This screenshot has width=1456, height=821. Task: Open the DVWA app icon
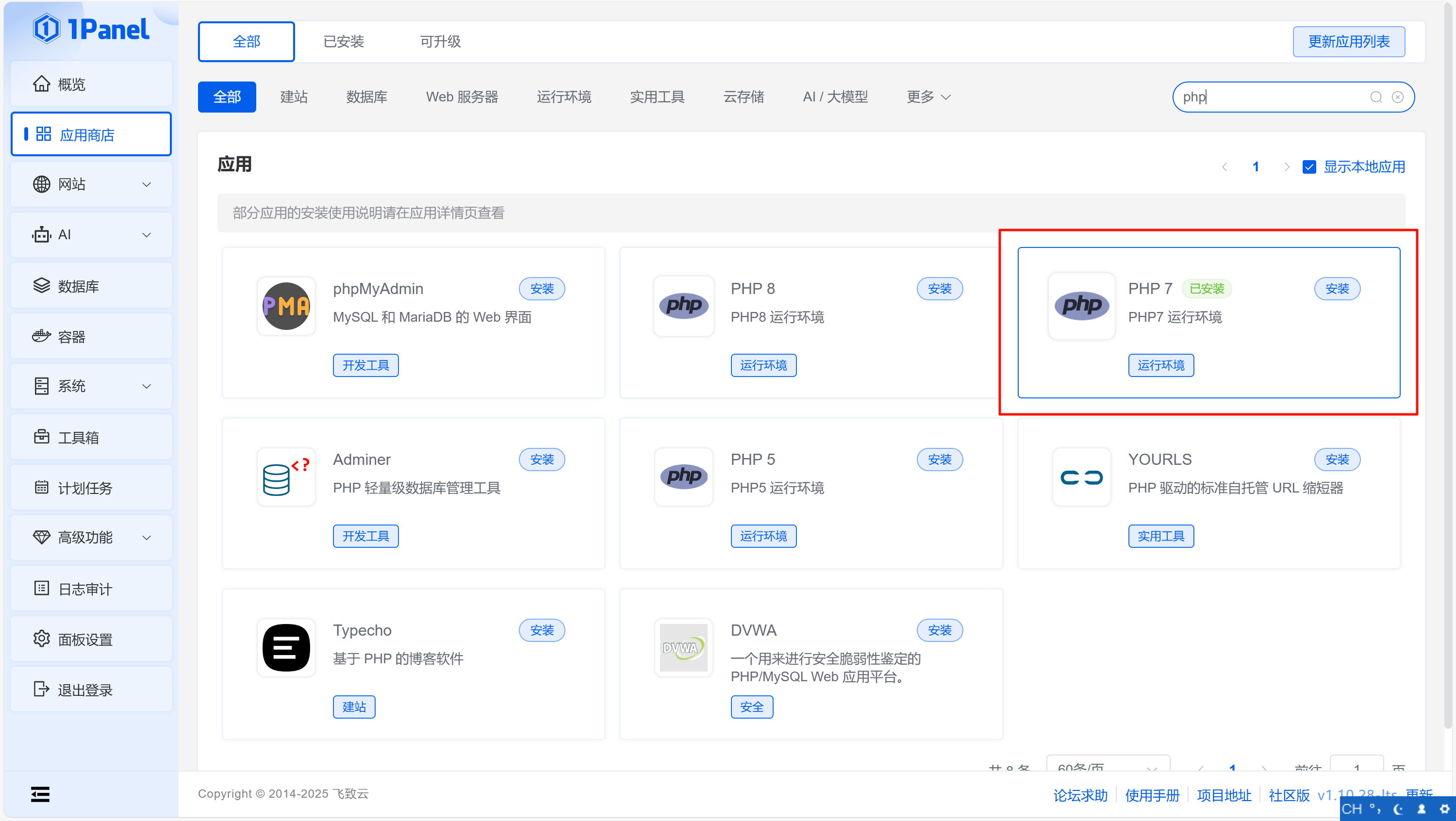[x=683, y=648]
